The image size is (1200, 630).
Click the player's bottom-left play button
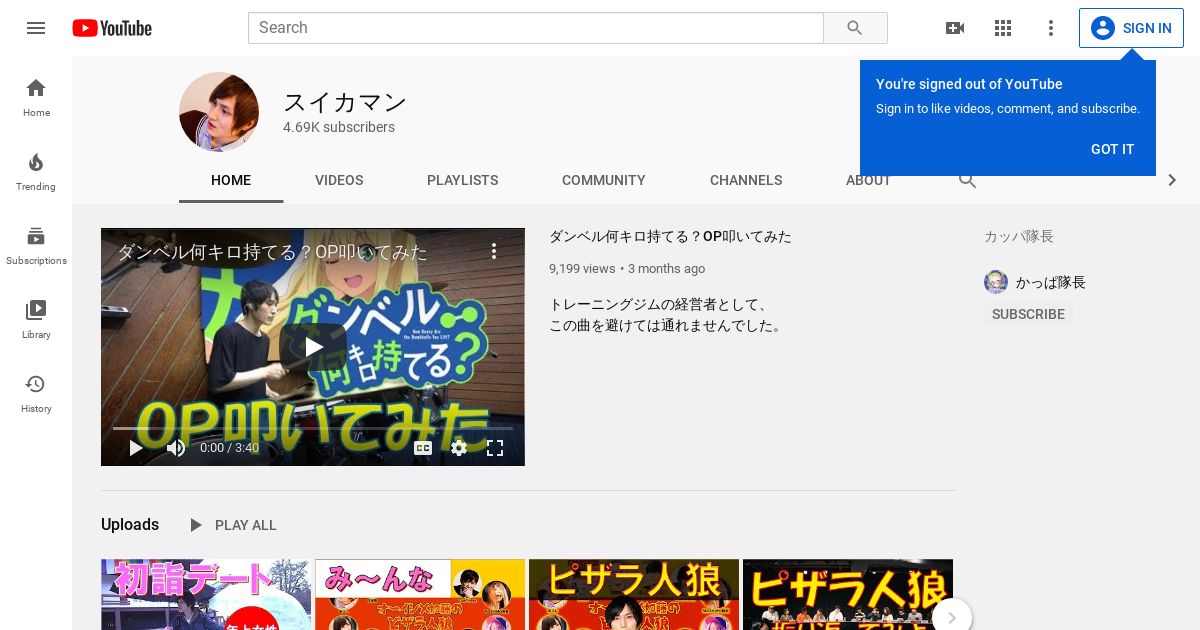click(136, 448)
